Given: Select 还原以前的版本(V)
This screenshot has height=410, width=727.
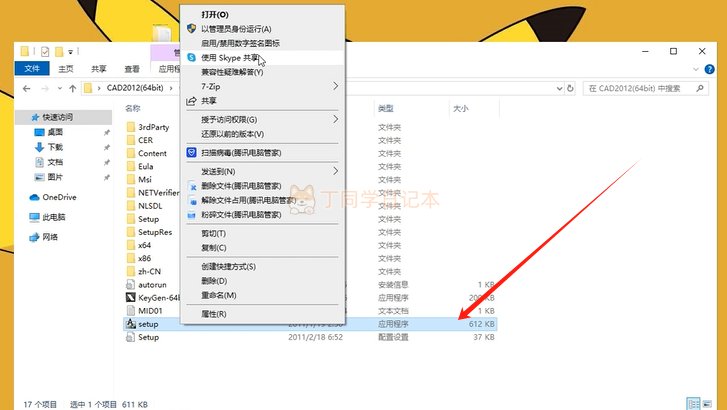Looking at the screenshot, I should [x=262, y=134].
